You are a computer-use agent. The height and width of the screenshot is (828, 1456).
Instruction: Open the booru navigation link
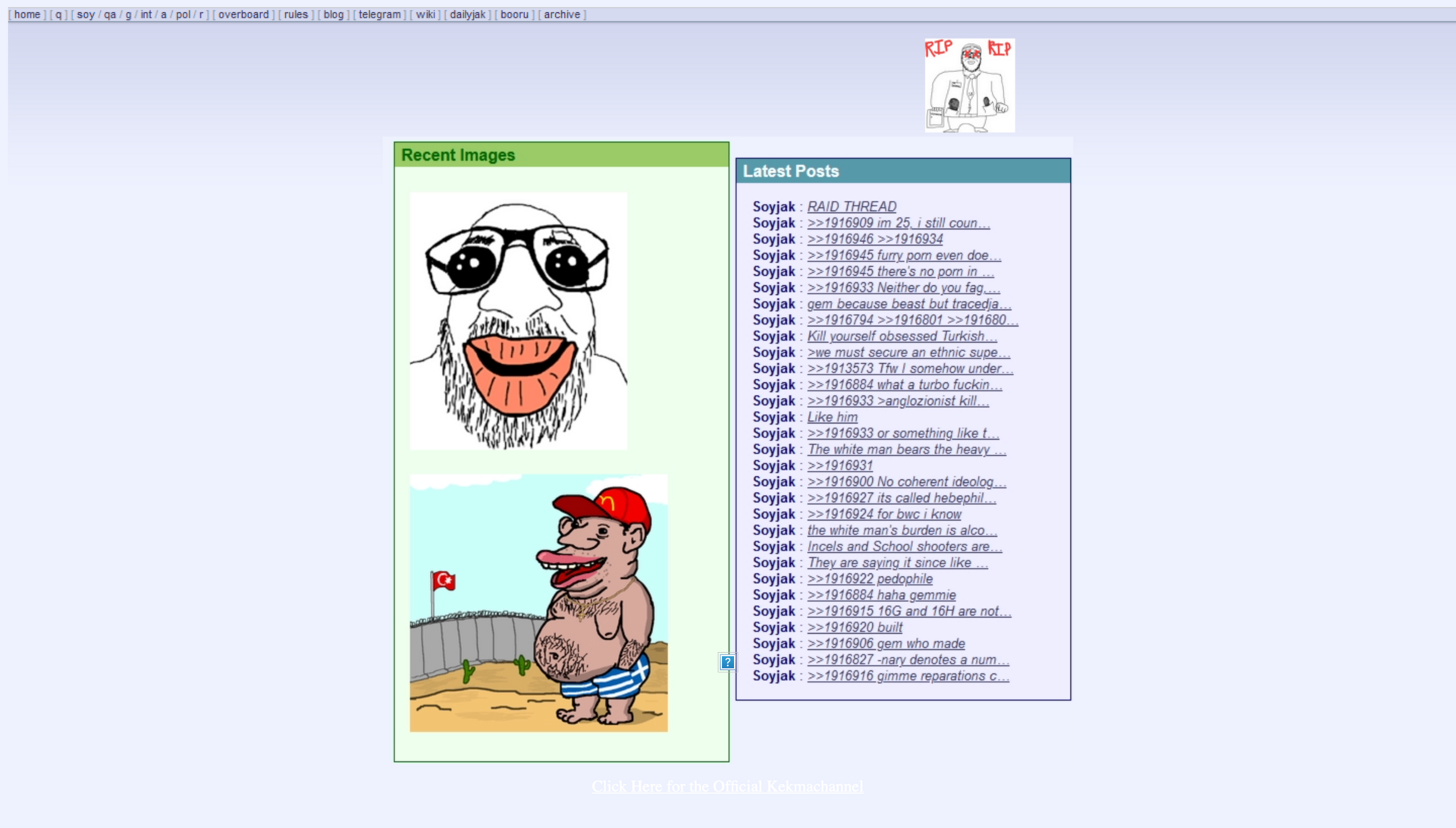point(514,14)
